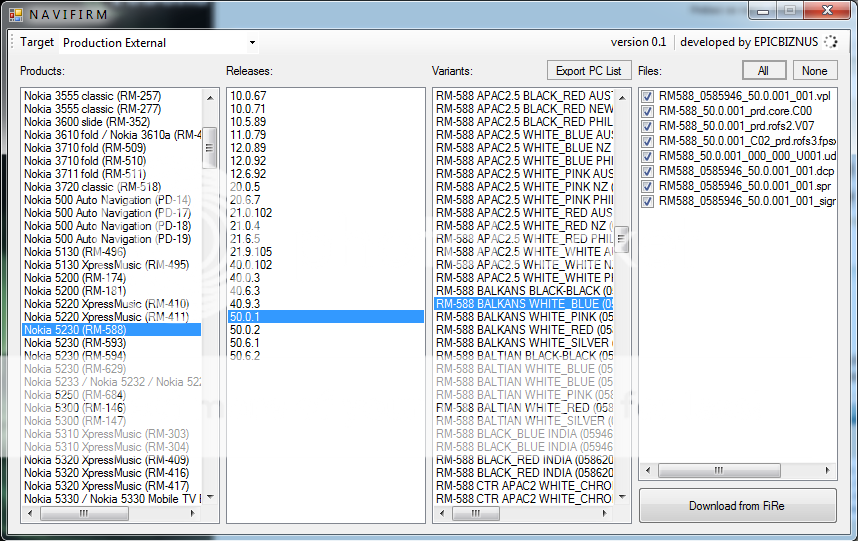The height and width of the screenshot is (541, 859).
Task: Click the Products vertical scrollbar thumb
Action: tap(210, 147)
